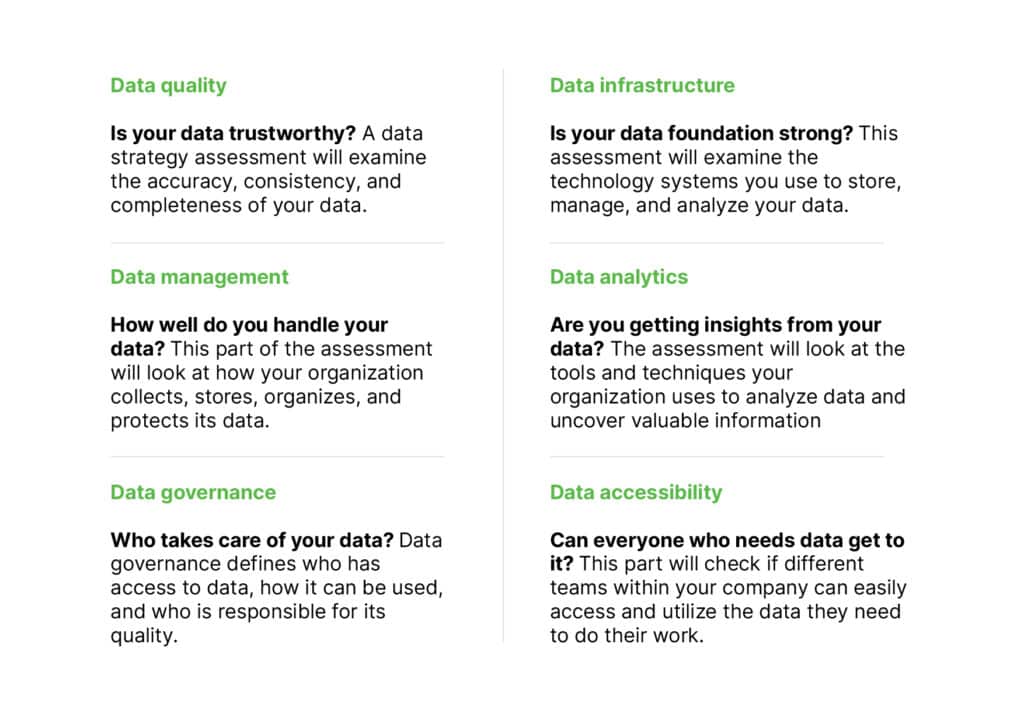Screen dimensions: 1024x724
Task: Select the Data analytics heading
Action: tap(618, 277)
